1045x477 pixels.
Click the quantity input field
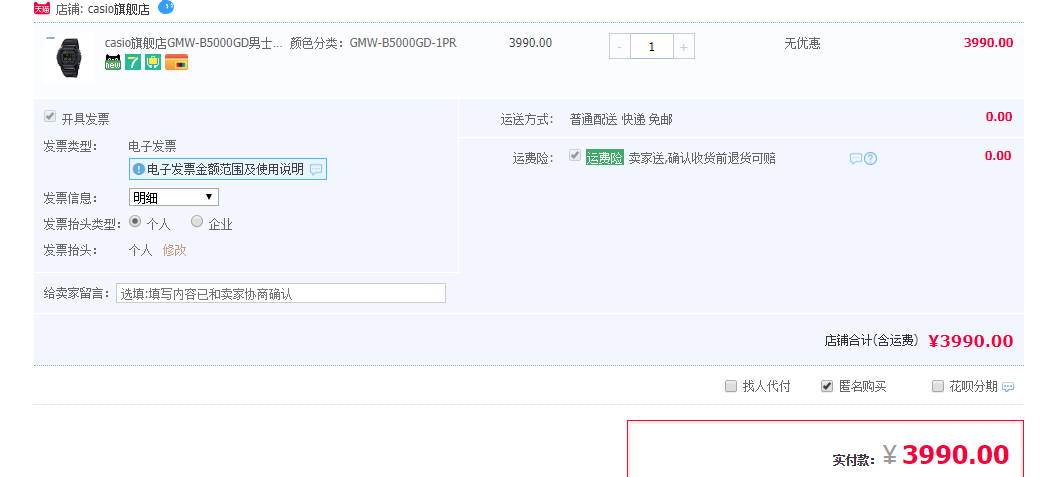point(652,47)
